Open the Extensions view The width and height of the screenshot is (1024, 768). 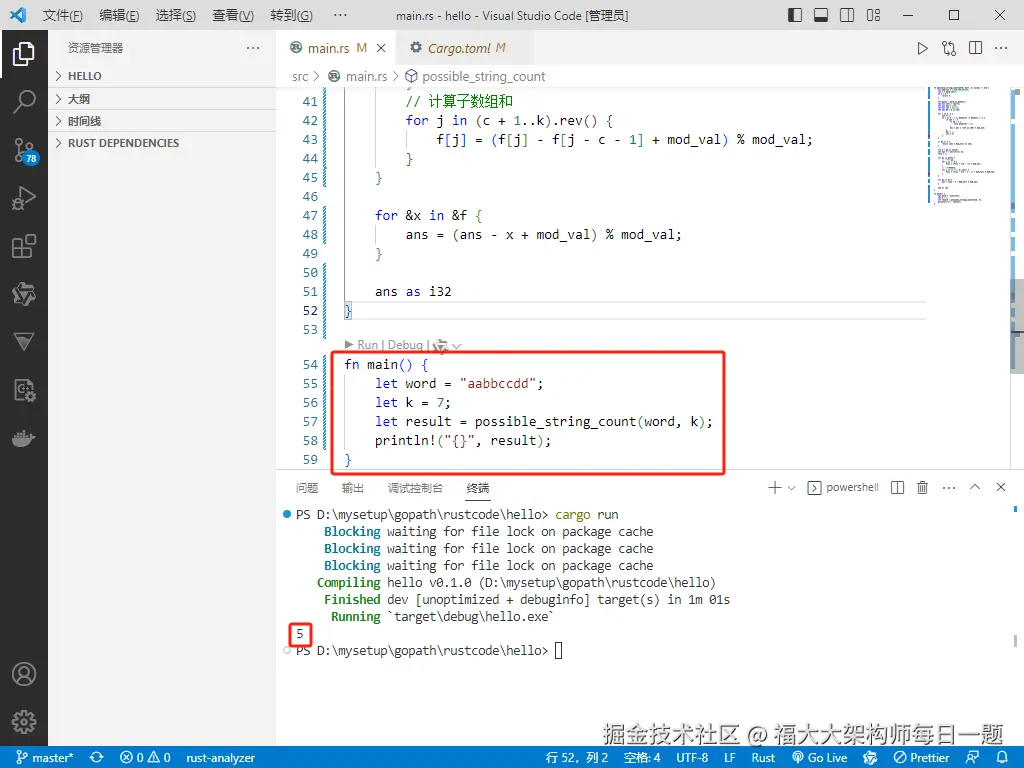coord(24,246)
